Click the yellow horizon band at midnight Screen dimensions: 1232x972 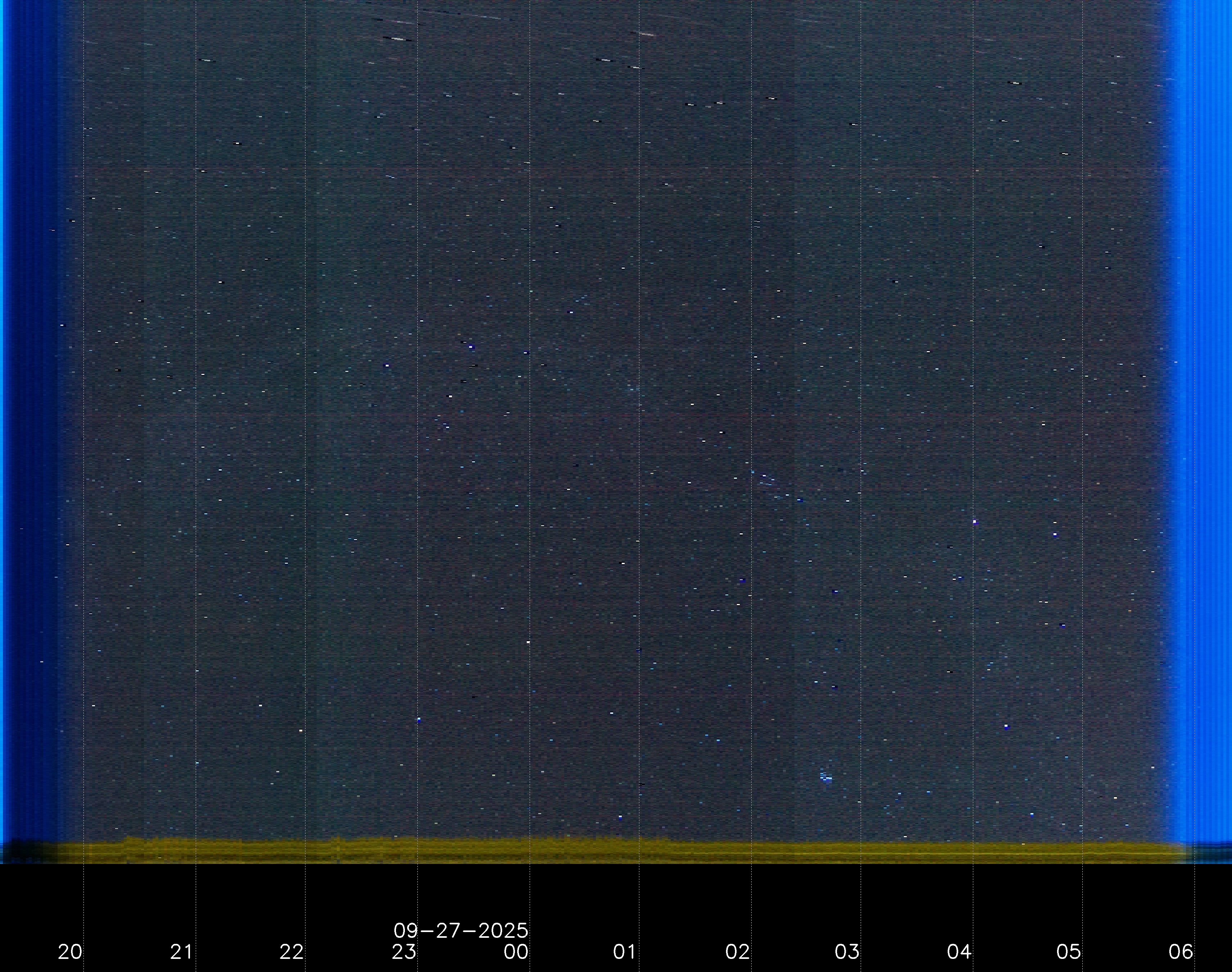tap(530, 851)
